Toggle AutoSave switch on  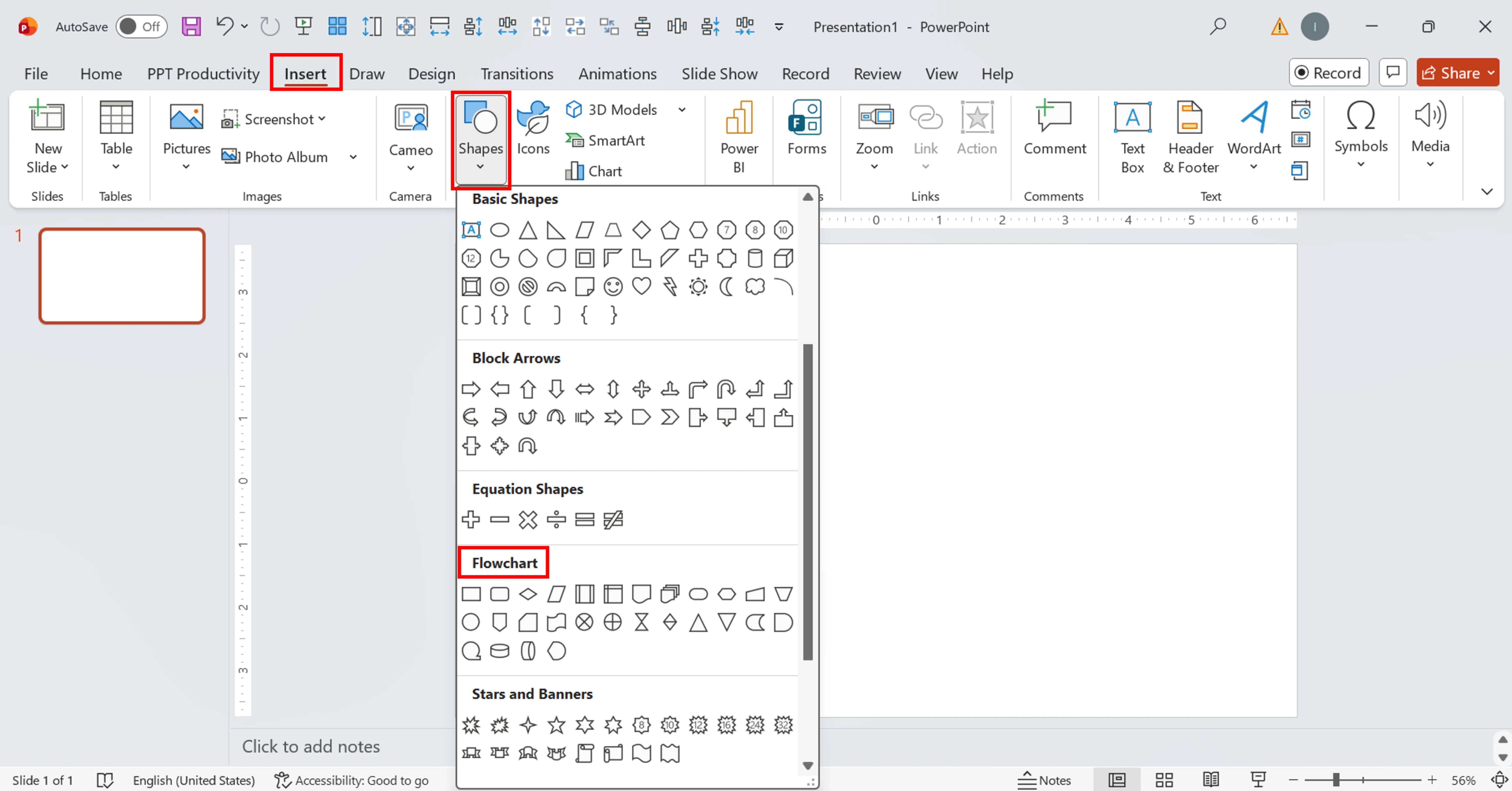click(x=142, y=26)
